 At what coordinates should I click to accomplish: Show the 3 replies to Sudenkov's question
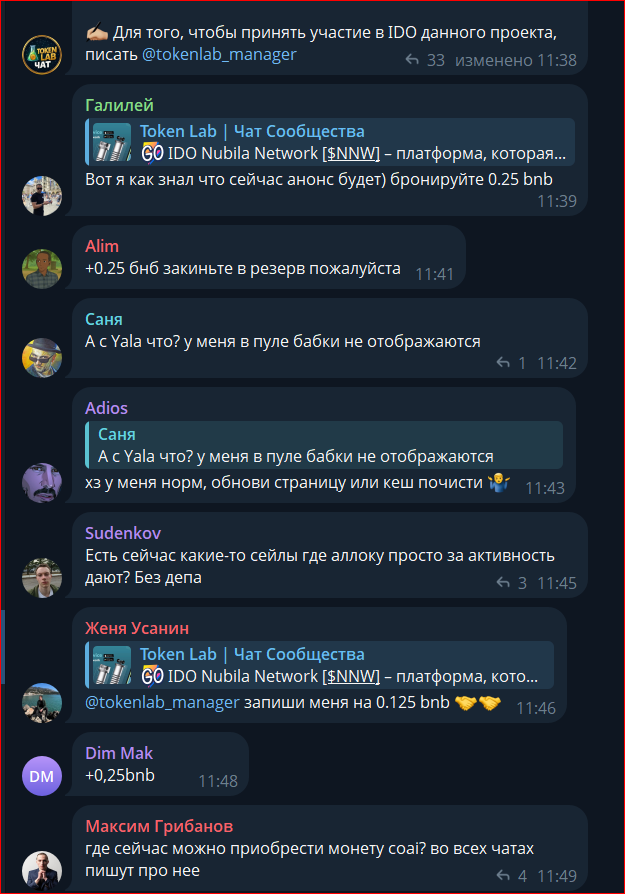511,583
